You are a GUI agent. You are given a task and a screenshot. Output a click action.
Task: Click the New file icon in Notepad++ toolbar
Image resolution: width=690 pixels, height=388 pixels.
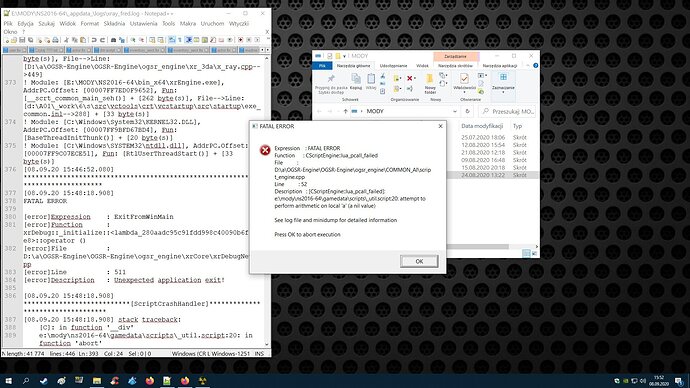pos(7,40)
